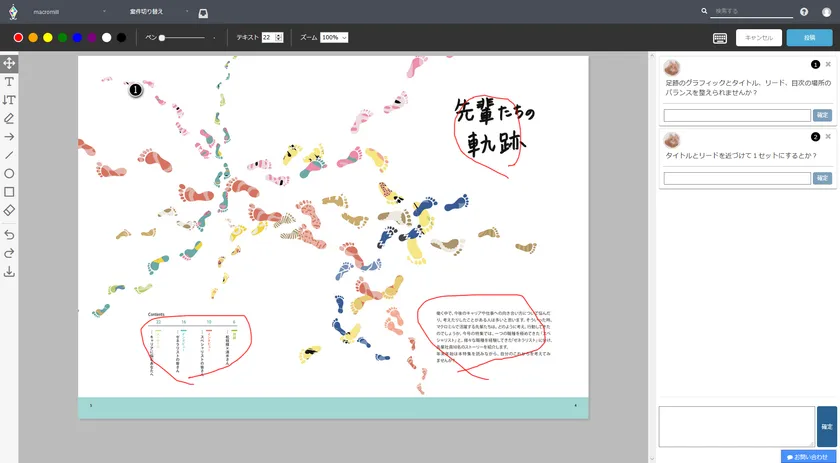Open the zoom 100% dropdown
This screenshot has width=840, height=463.
coord(334,38)
